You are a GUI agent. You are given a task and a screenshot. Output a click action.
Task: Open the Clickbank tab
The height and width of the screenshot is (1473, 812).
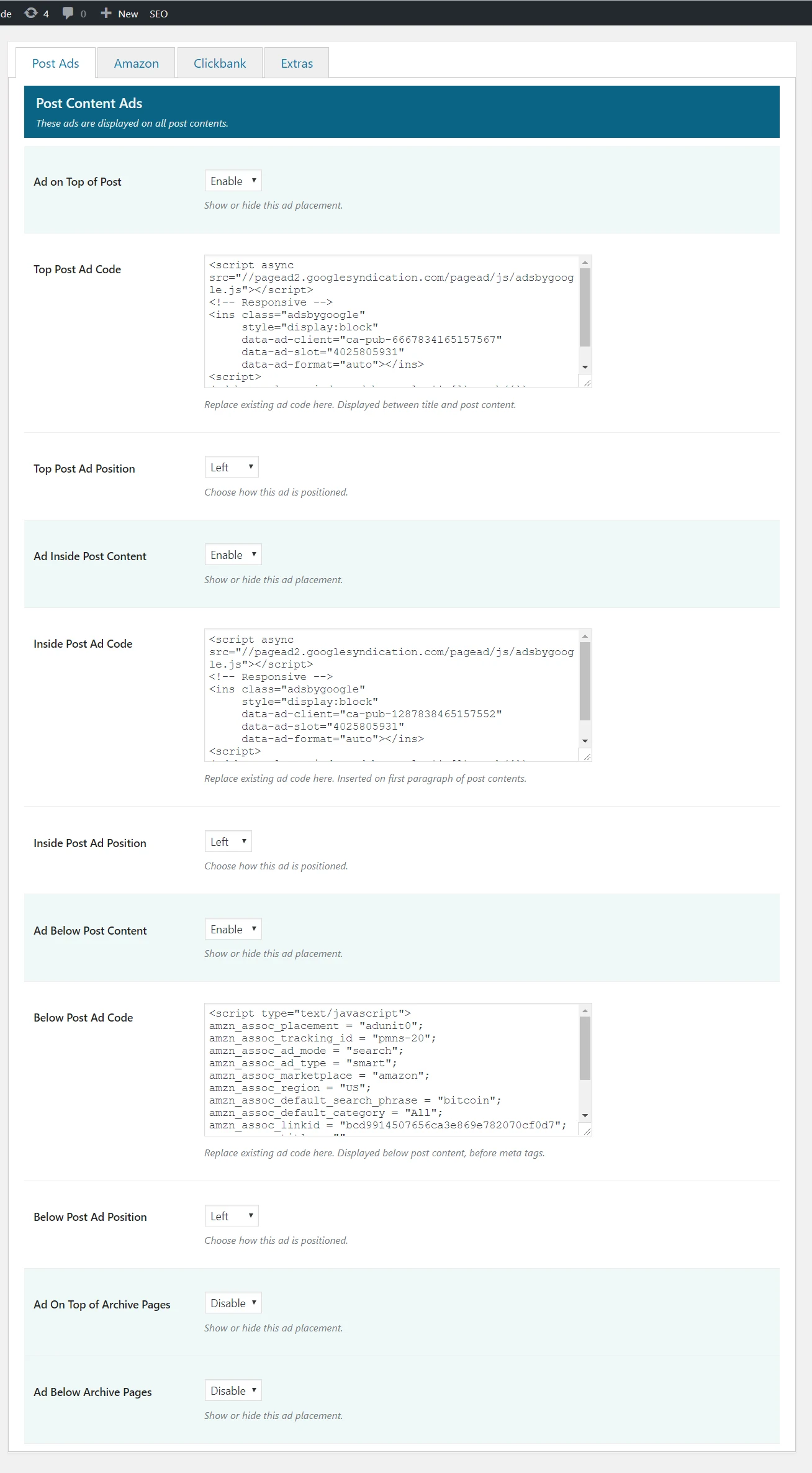[x=220, y=63]
